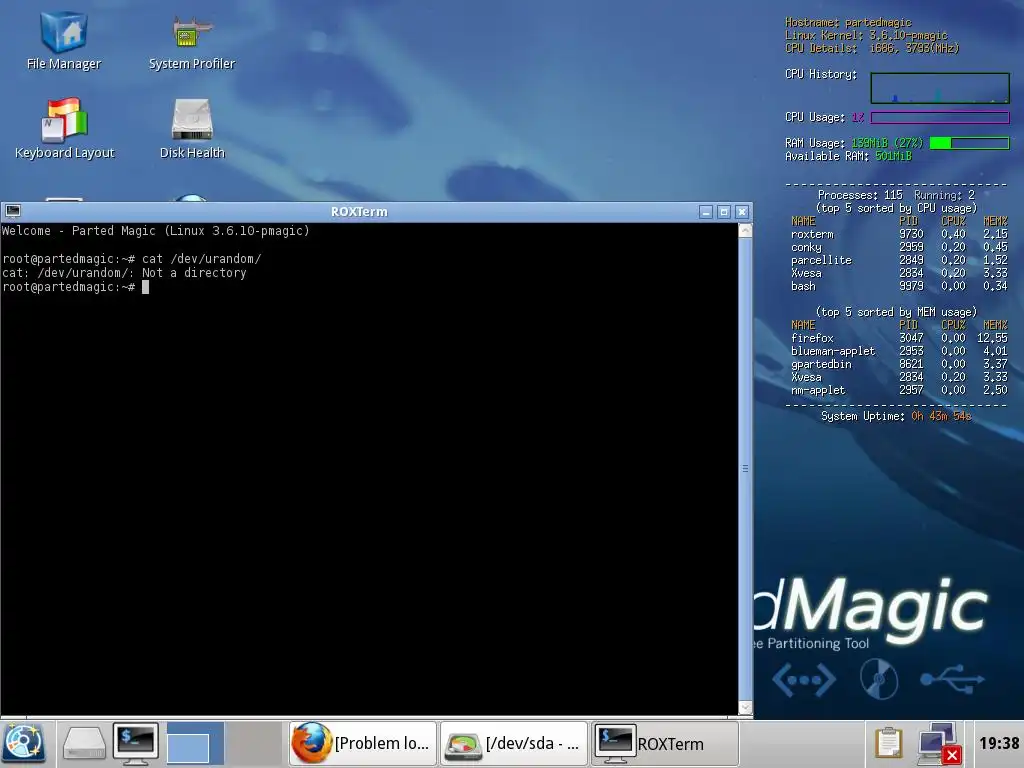The image size is (1024, 768).
Task: Click the Hostname: partedmagic text
Action: [848, 22]
